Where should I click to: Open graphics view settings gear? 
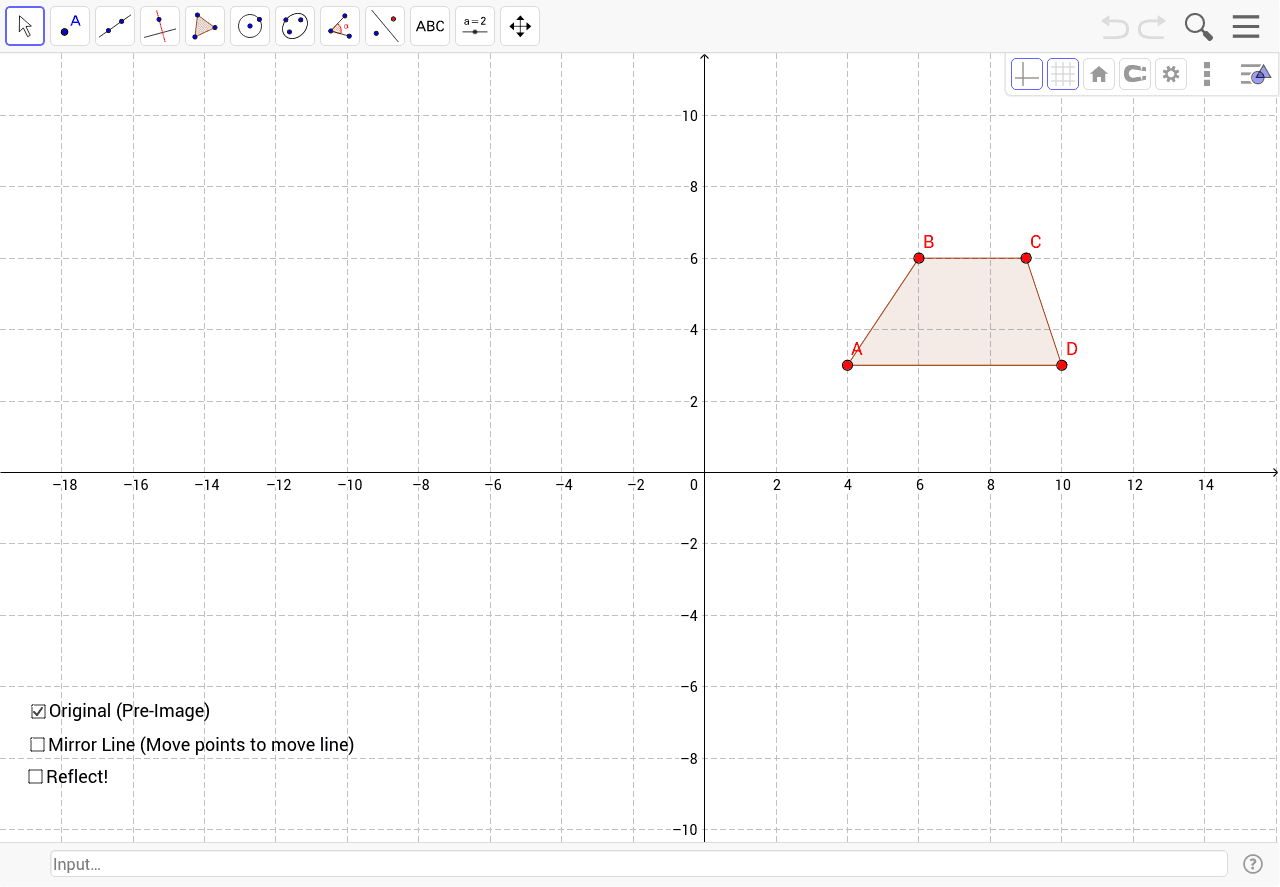coord(1171,73)
